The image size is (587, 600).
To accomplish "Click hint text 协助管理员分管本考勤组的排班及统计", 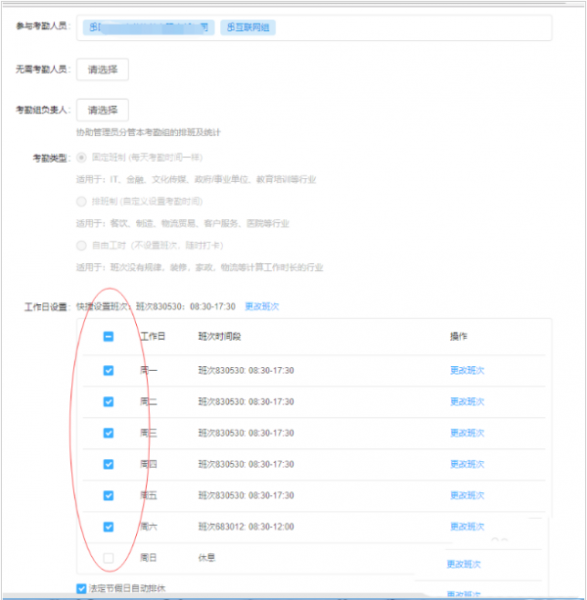I will point(148,133).
